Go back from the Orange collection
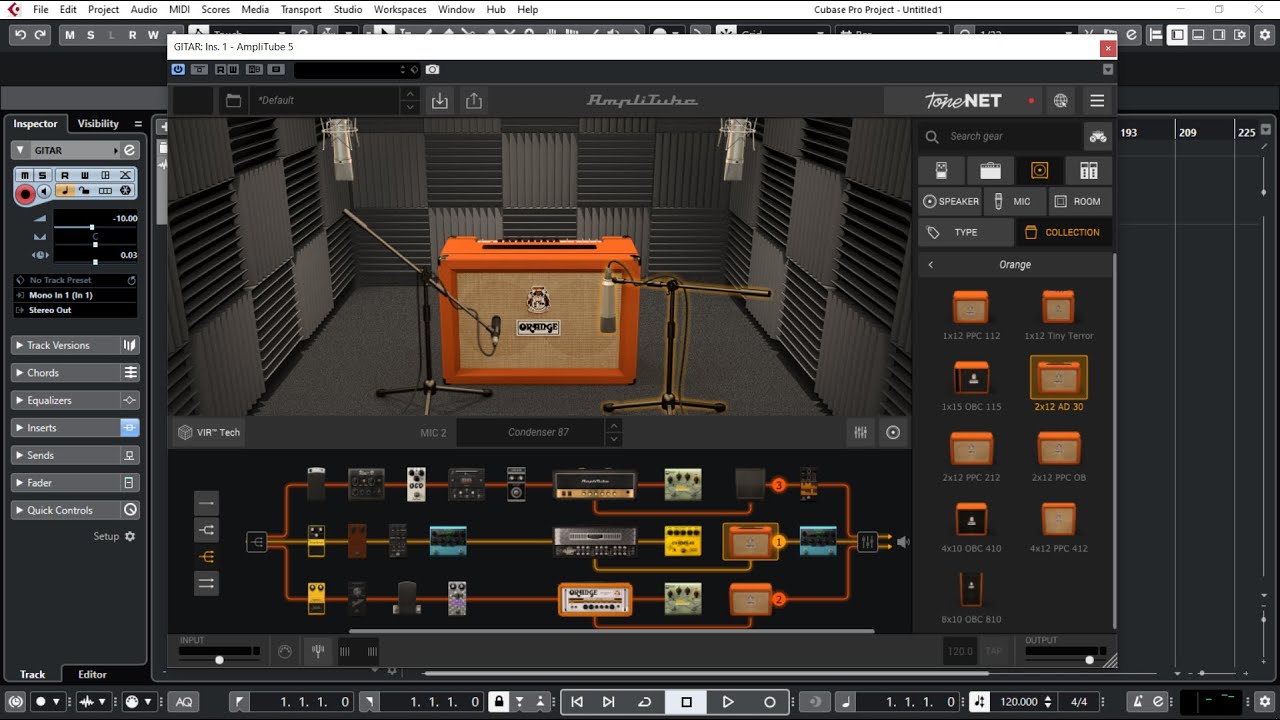The width and height of the screenshot is (1280, 720). tap(931, 265)
